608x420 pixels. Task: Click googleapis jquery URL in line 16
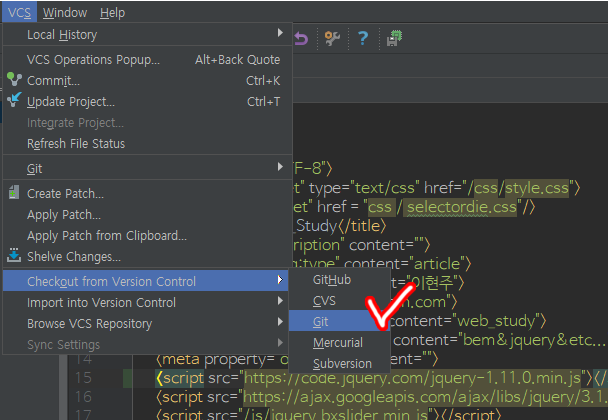tap(425, 397)
